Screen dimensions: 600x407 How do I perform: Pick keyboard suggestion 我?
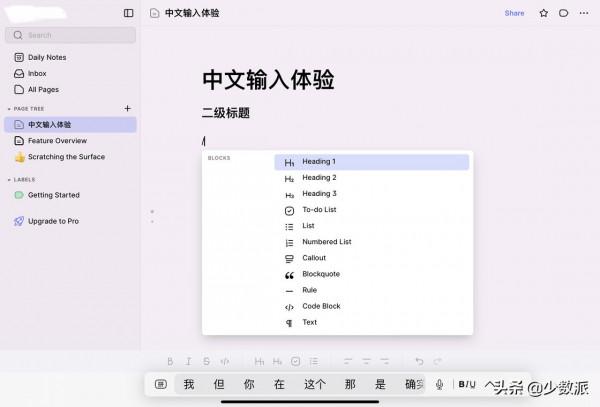point(189,384)
